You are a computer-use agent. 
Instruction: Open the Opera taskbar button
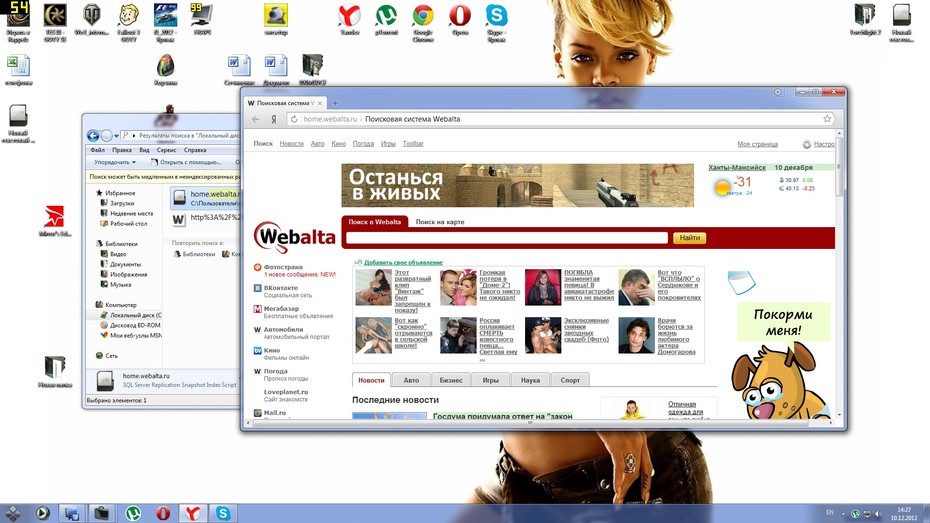tap(163, 513)
